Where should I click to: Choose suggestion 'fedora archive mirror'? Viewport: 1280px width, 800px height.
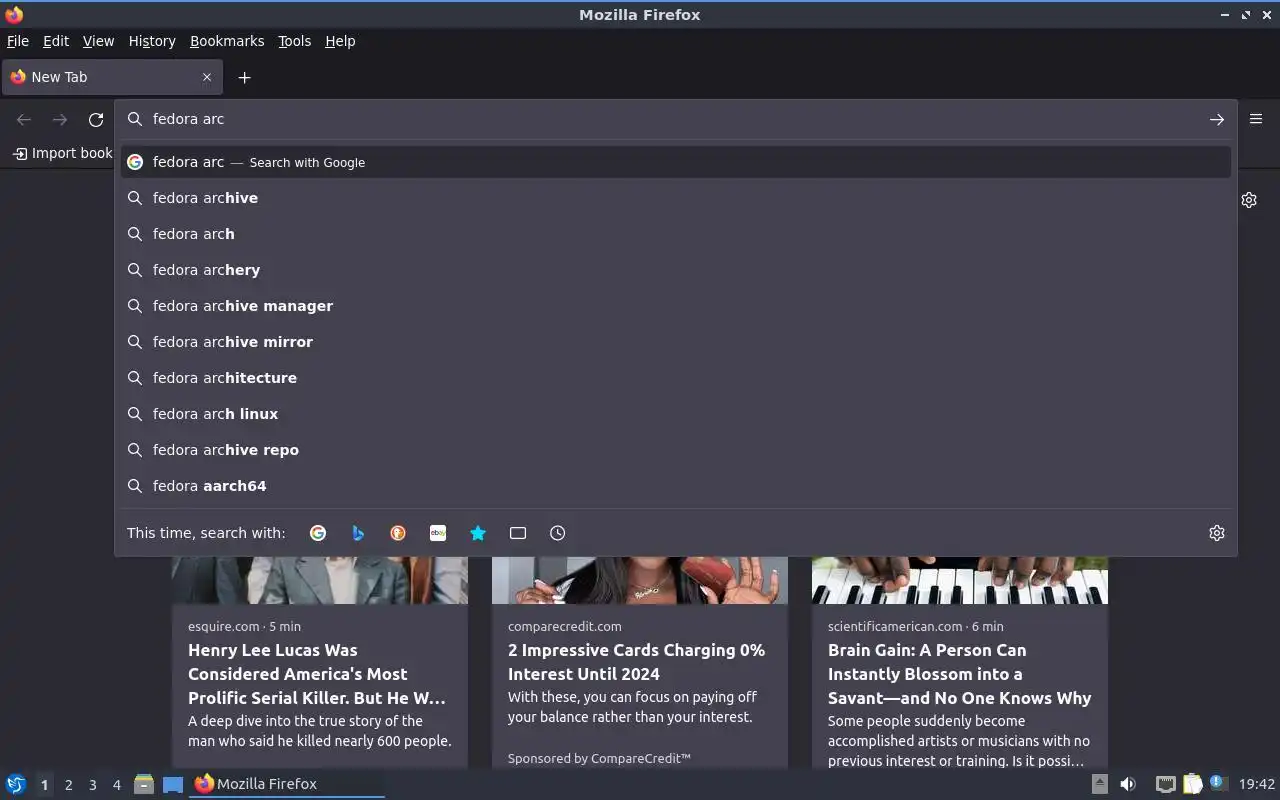point(676,342)
